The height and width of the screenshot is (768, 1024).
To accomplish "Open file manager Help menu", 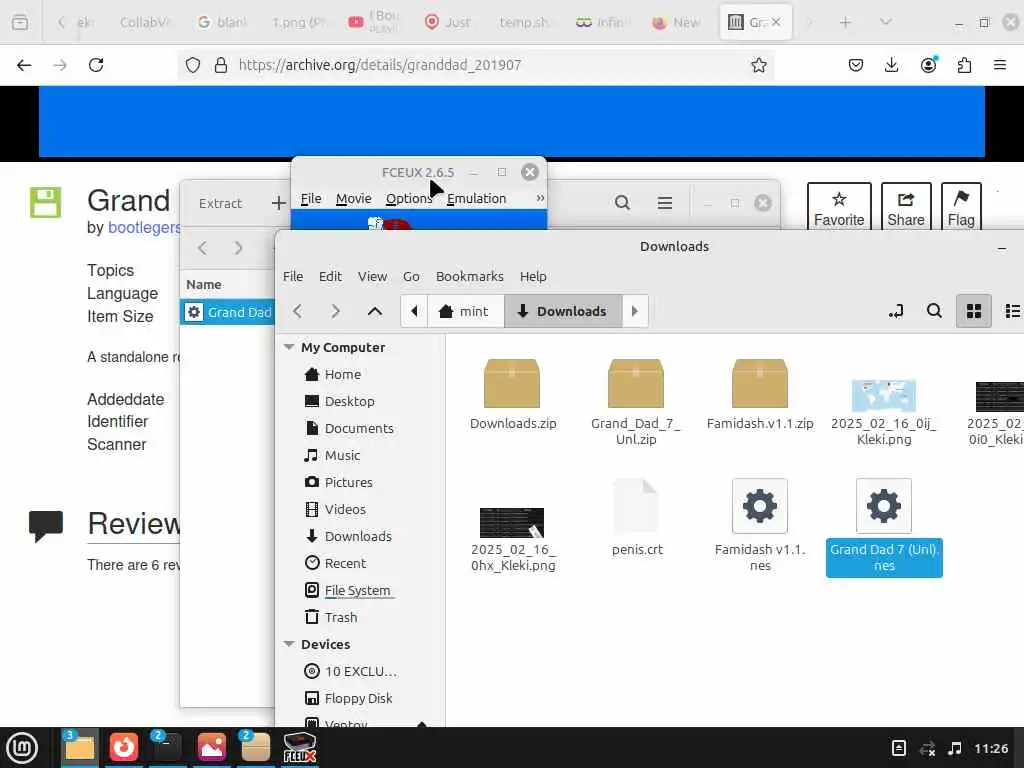I will [533, 276].
